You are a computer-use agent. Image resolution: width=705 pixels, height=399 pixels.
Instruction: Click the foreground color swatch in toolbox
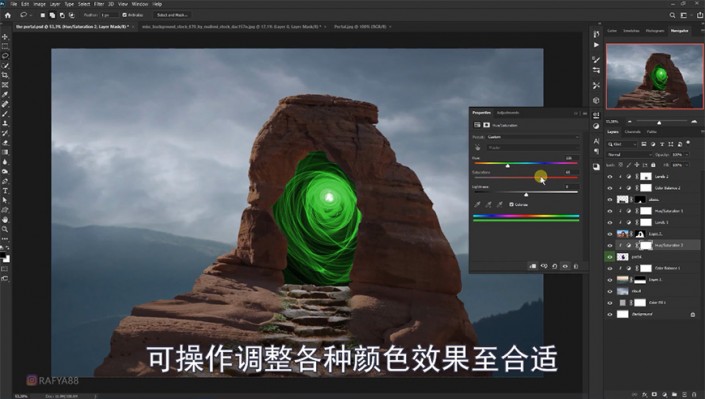pos(3,255)
